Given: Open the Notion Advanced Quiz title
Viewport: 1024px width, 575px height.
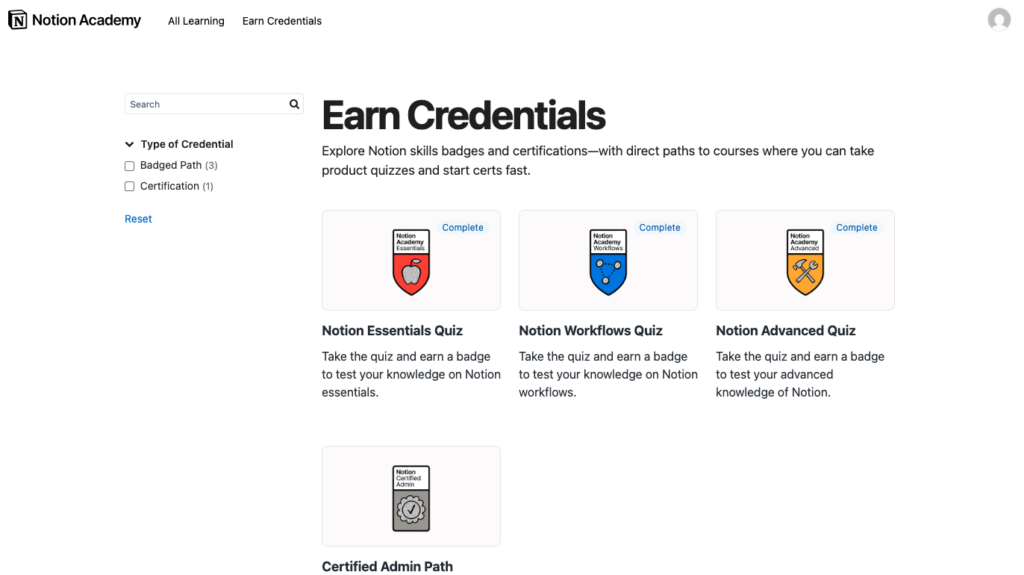Looking at the screenshot, I should click(785, 331).
